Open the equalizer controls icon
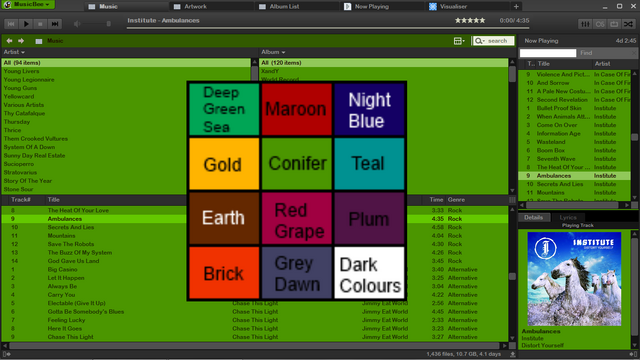640x360 pixels. pyautogui.click(x=585, y=24)
